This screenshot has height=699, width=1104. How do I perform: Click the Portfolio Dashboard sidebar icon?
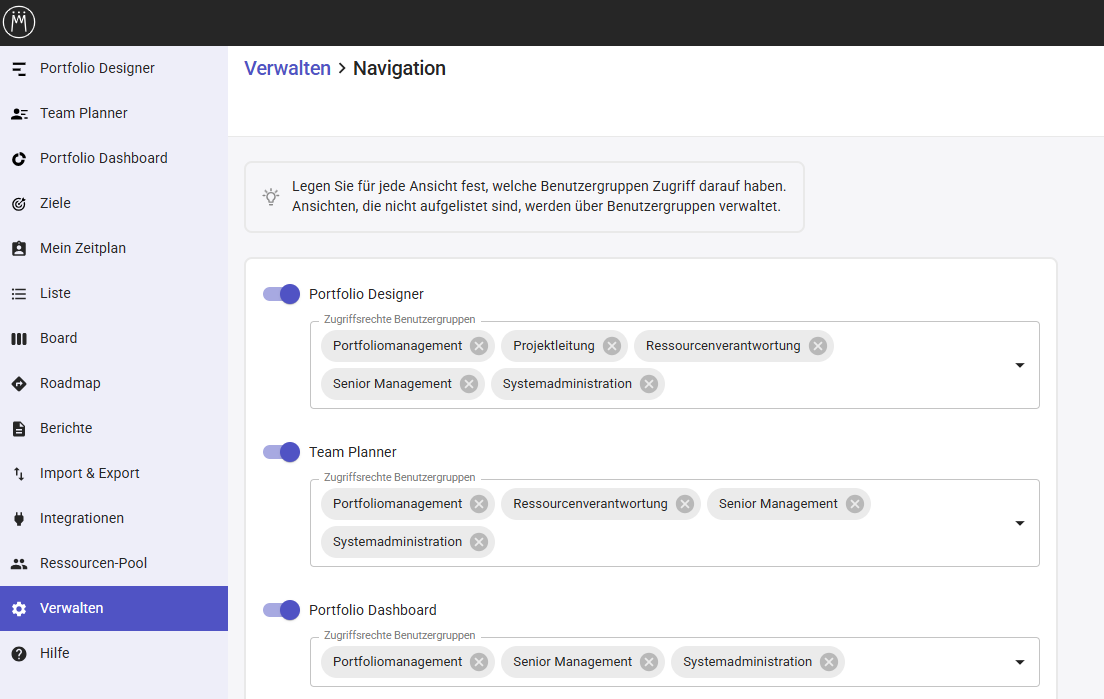(x=19, y=158)
